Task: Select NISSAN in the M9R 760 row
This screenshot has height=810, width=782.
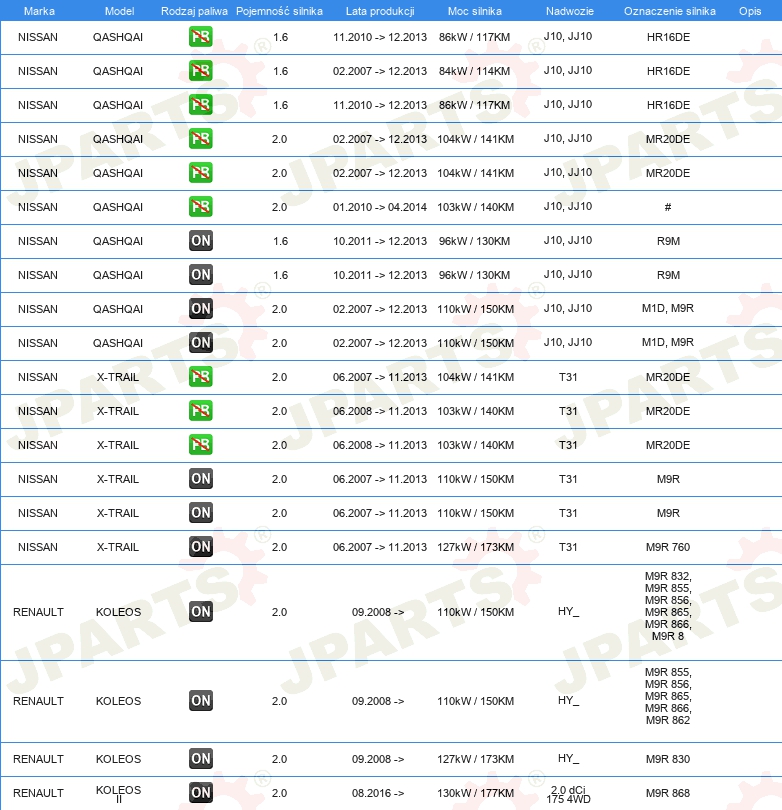Action: [x=38, y=547]
